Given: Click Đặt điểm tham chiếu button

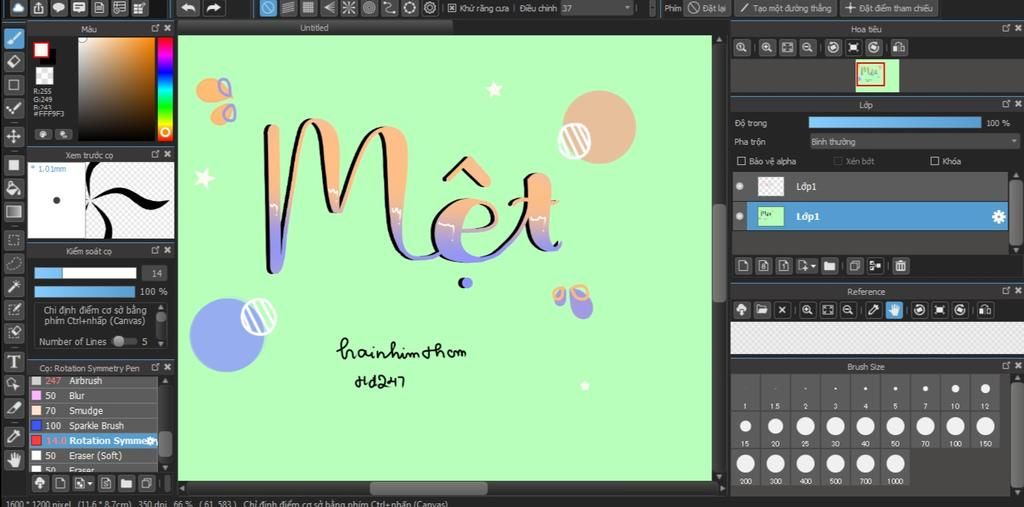Looking at the screenshot, I should [x=889, y=8].
